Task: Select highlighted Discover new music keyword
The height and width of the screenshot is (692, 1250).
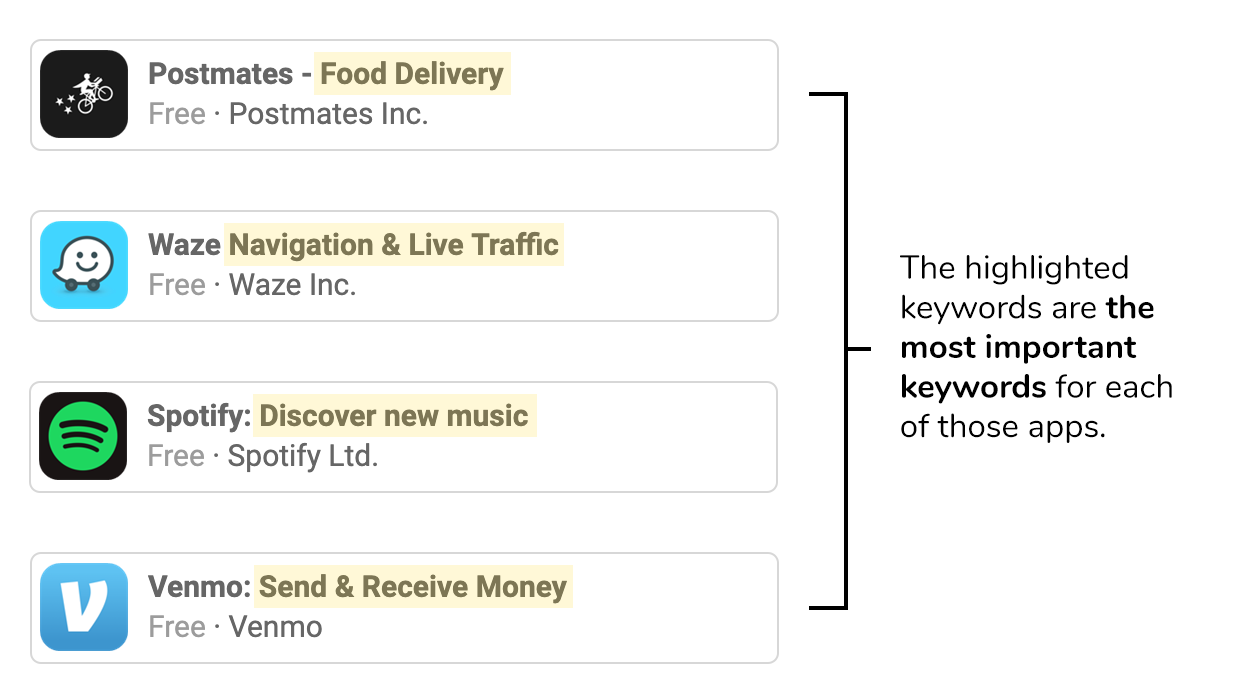Action: (394, 416)
